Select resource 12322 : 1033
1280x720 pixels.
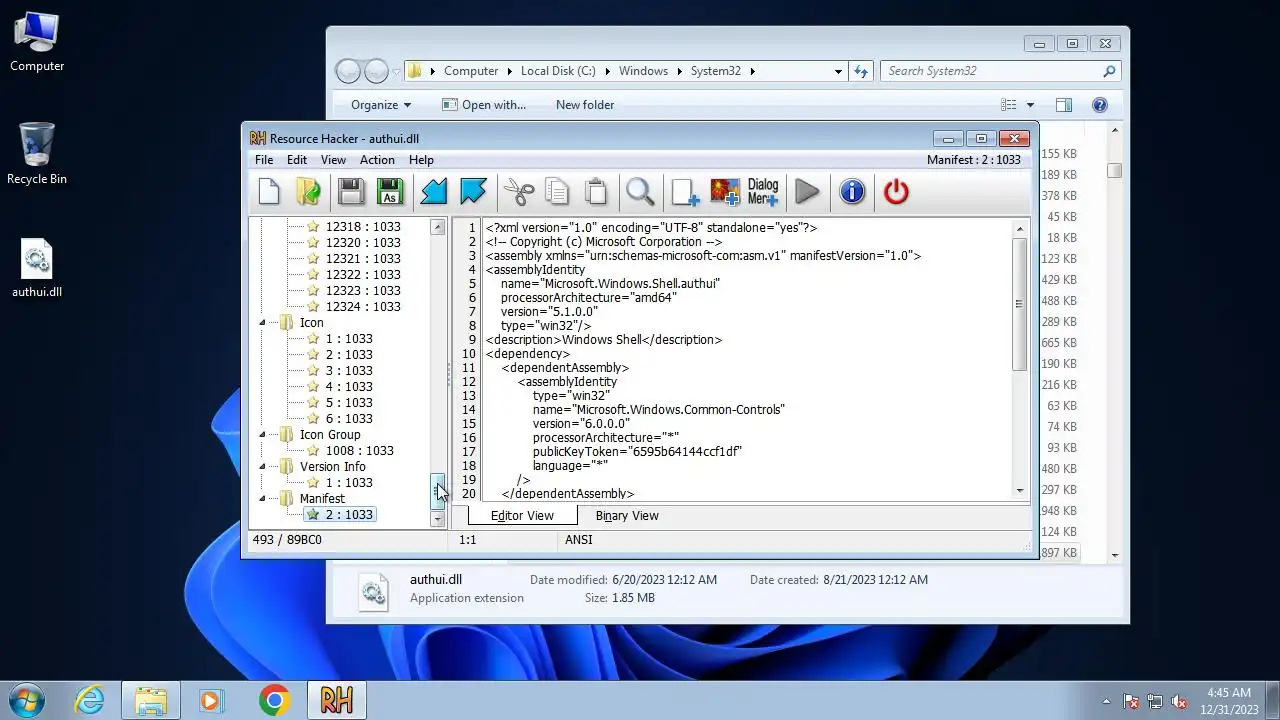[x=362, y=275]
